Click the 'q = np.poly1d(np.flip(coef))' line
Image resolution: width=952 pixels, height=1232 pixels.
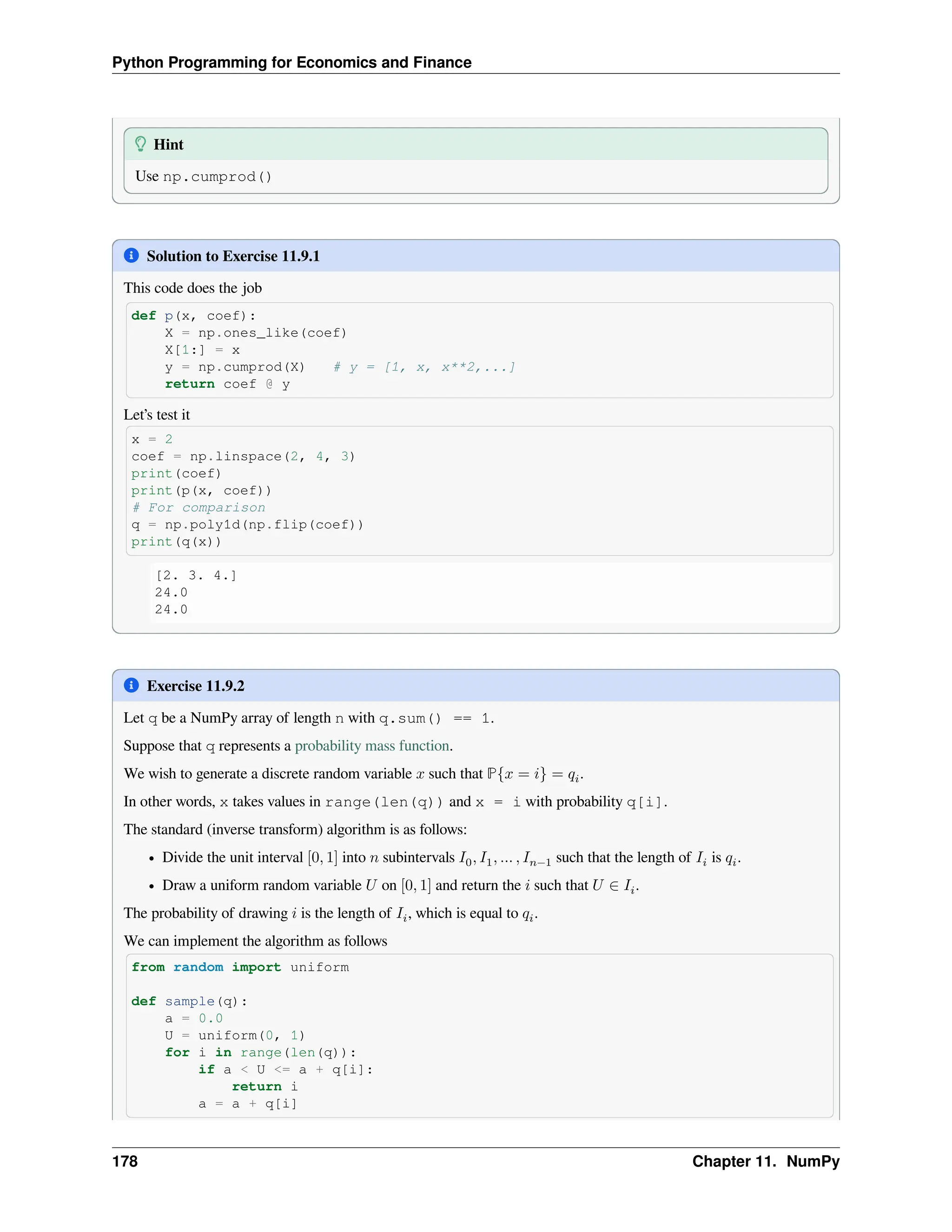coord(248,524)
